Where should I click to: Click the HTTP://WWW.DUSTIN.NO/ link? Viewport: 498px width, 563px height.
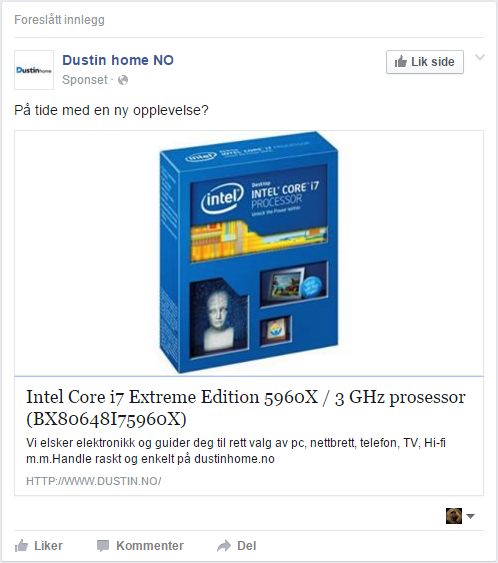point(94,481)
